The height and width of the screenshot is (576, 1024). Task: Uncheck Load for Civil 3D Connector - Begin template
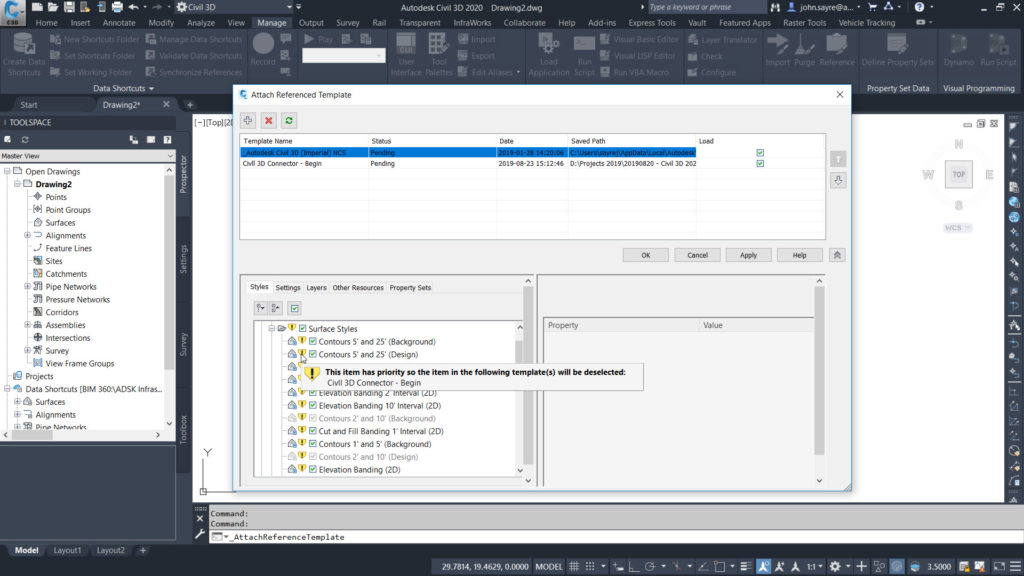(760, 163)
